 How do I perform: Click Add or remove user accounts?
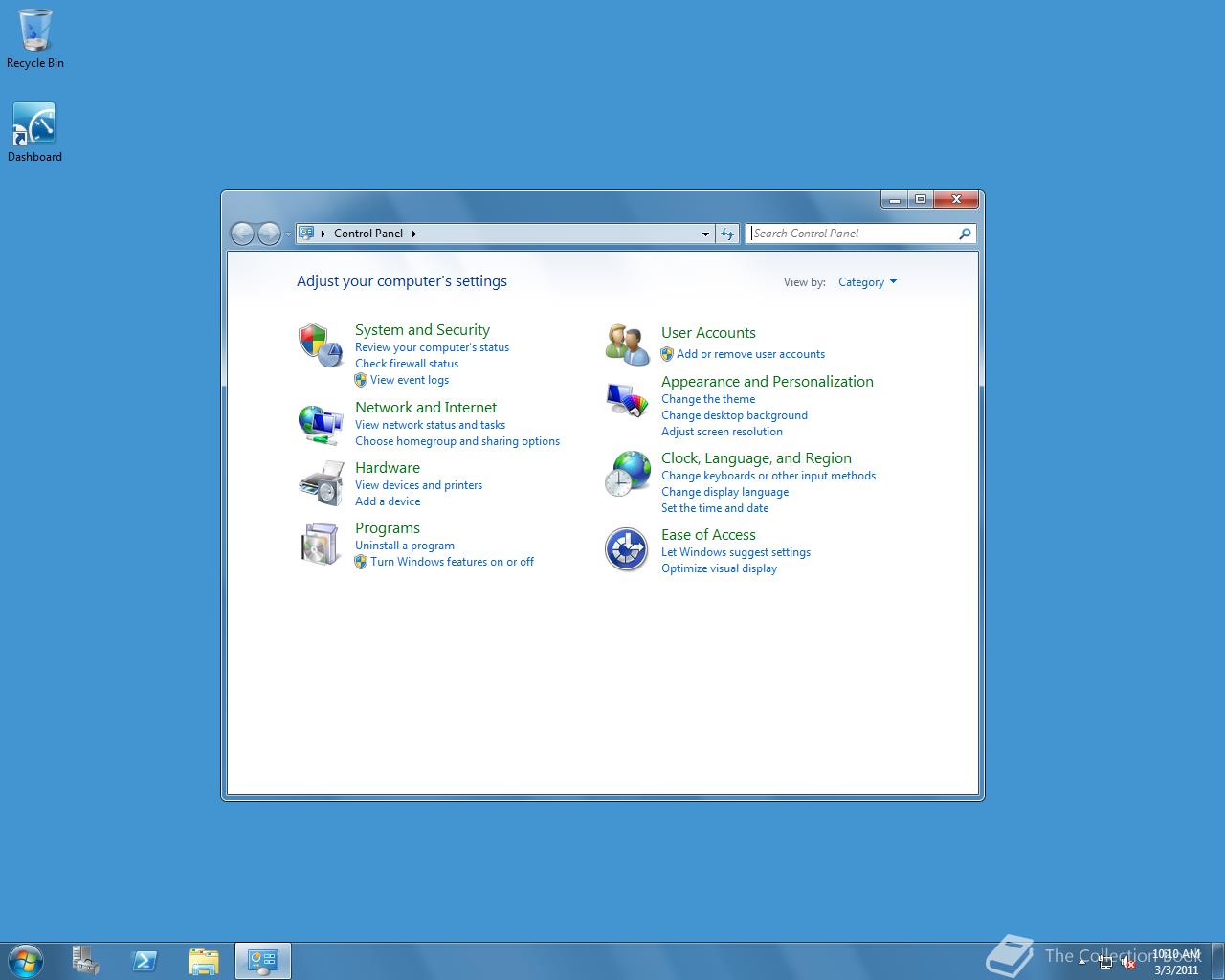point(750,354)
